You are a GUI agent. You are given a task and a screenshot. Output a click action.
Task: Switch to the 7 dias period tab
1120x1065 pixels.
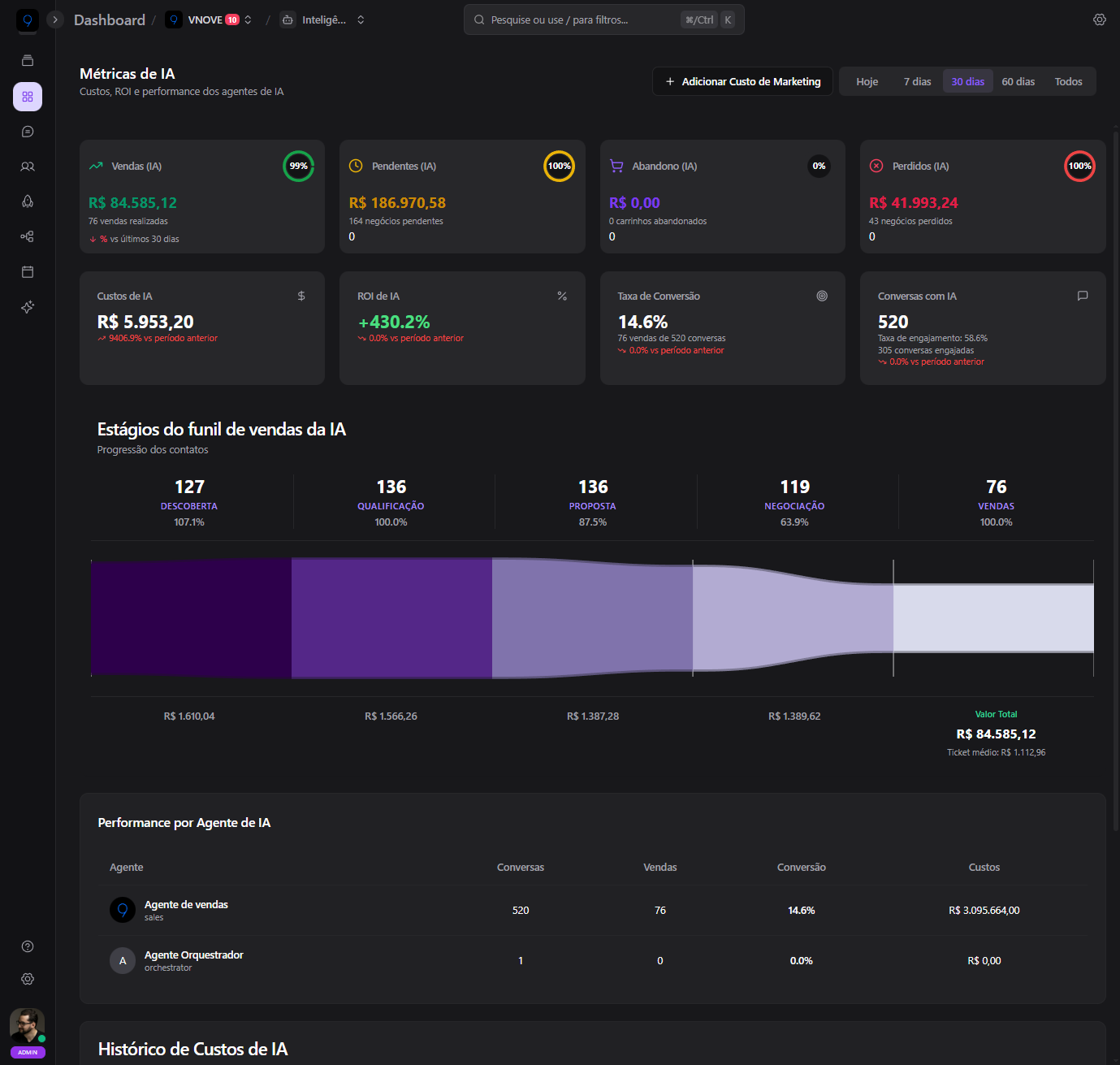click(x=917, y=81)
